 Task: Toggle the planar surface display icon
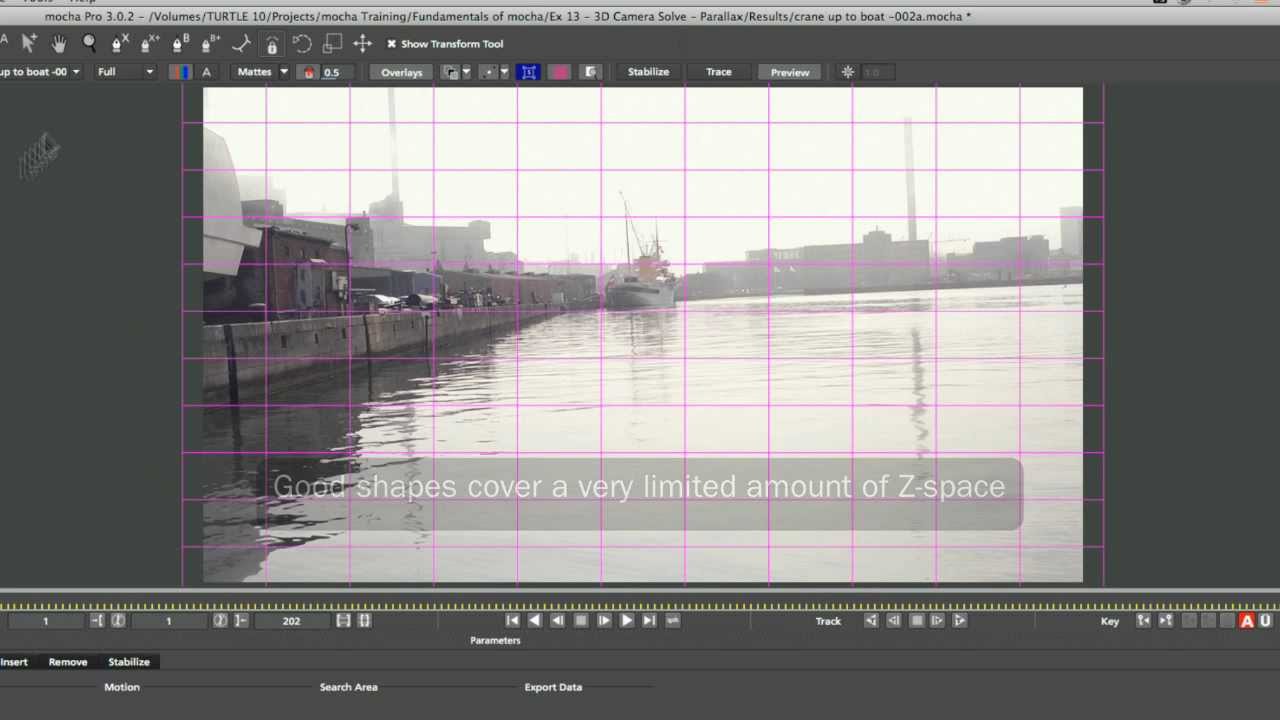(x=529, y=72)
